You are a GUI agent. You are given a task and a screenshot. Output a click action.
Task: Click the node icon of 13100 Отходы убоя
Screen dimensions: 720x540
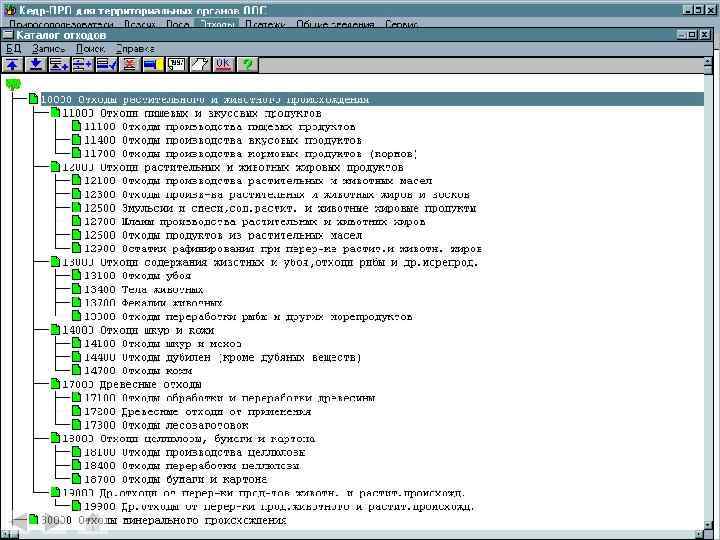77,276
